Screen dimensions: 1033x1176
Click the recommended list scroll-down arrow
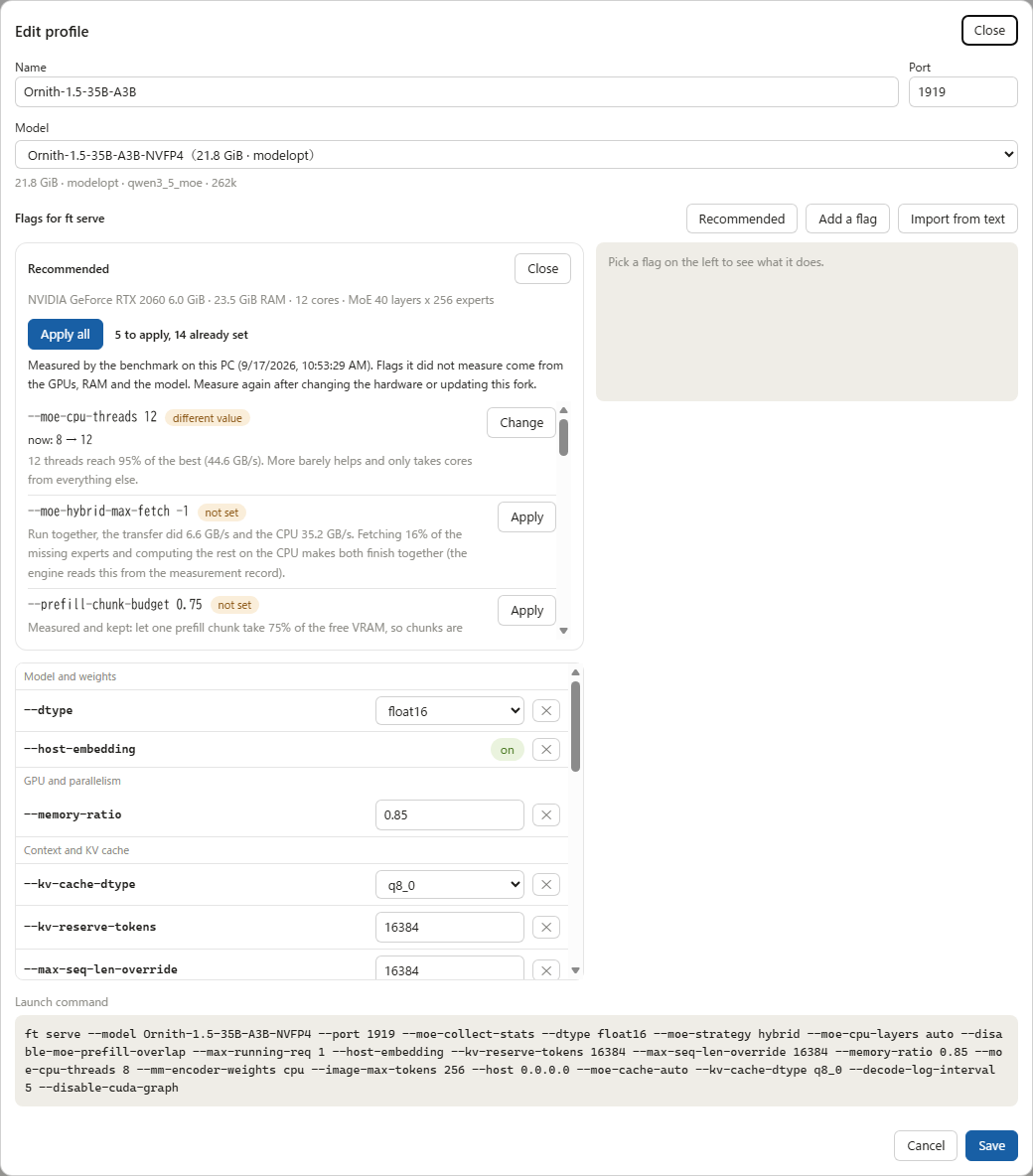(x=563, y=631)
